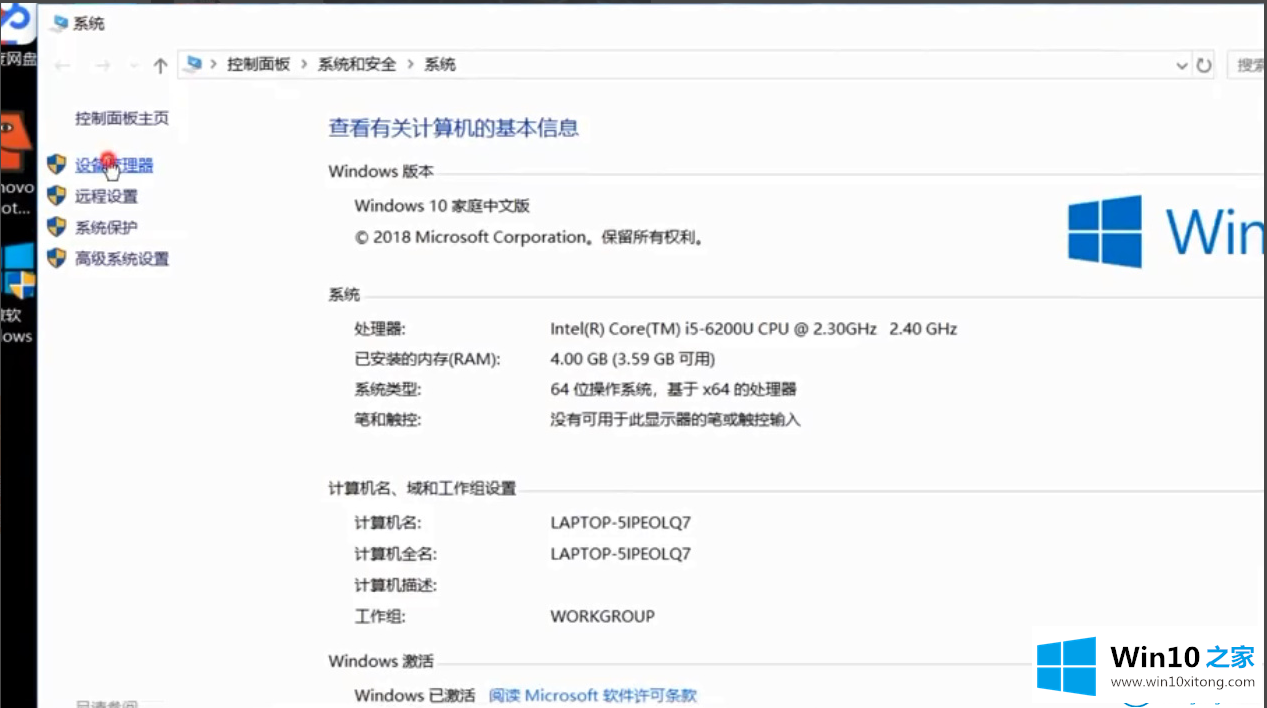Select Windows 10 家庭中文版 edition text

442,206
